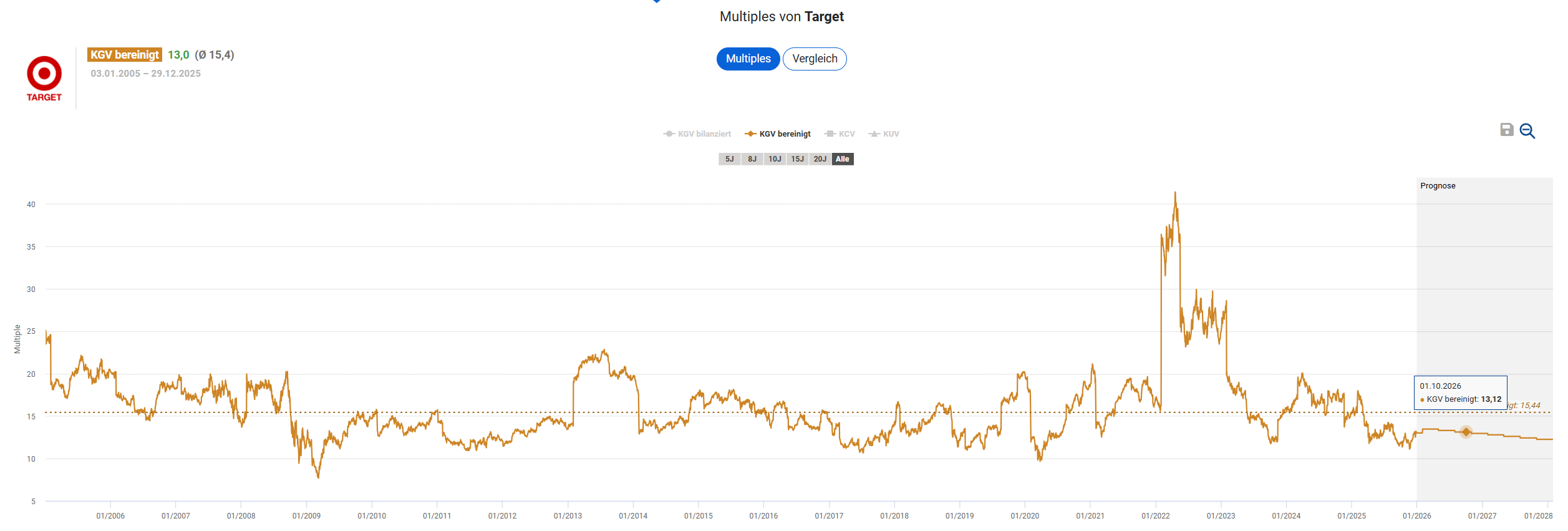
Task: Click the save chart disk icon
Action: 1506,130
